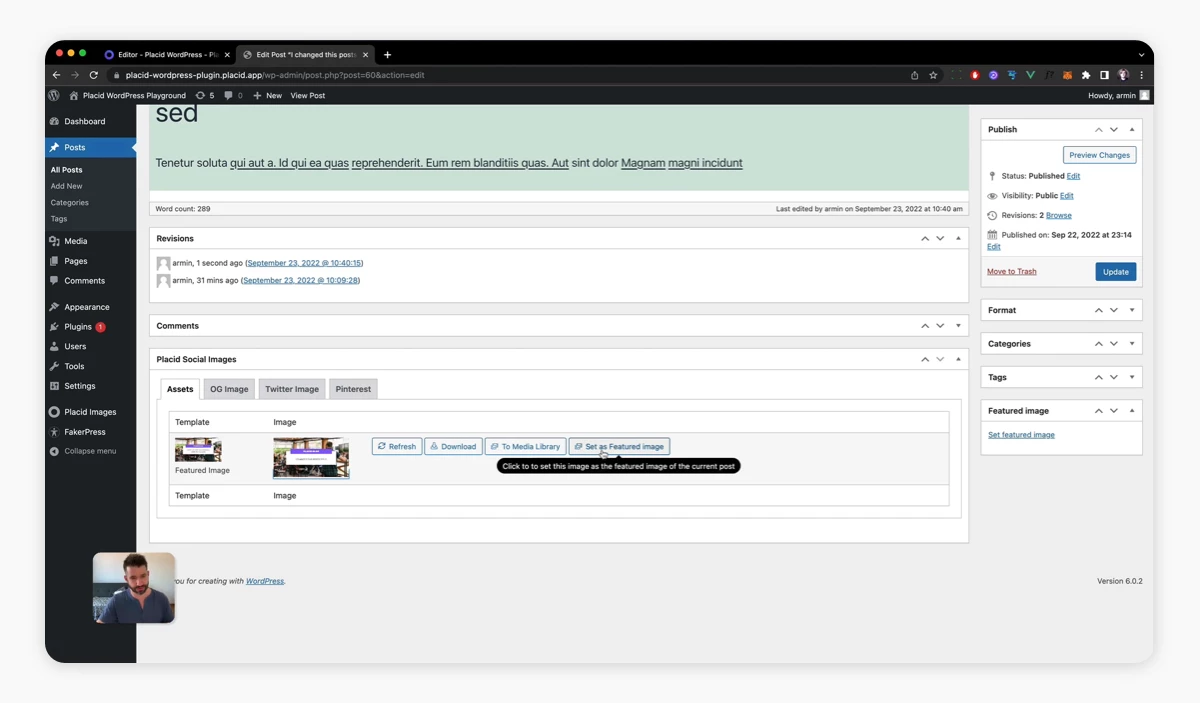Move Placid Social Images panel up

(925, 359)
